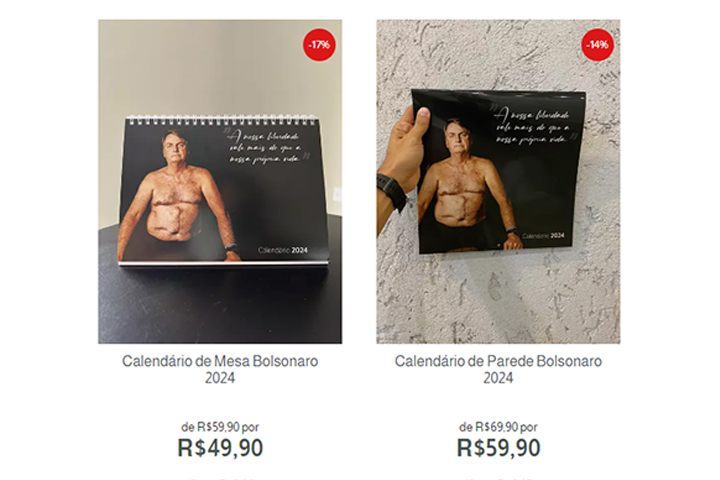The image size is (720, 480).
Task: Click 'Calendário 2024' label on the wall calendar
Action: pyautogui.click(x=543, y=236)
